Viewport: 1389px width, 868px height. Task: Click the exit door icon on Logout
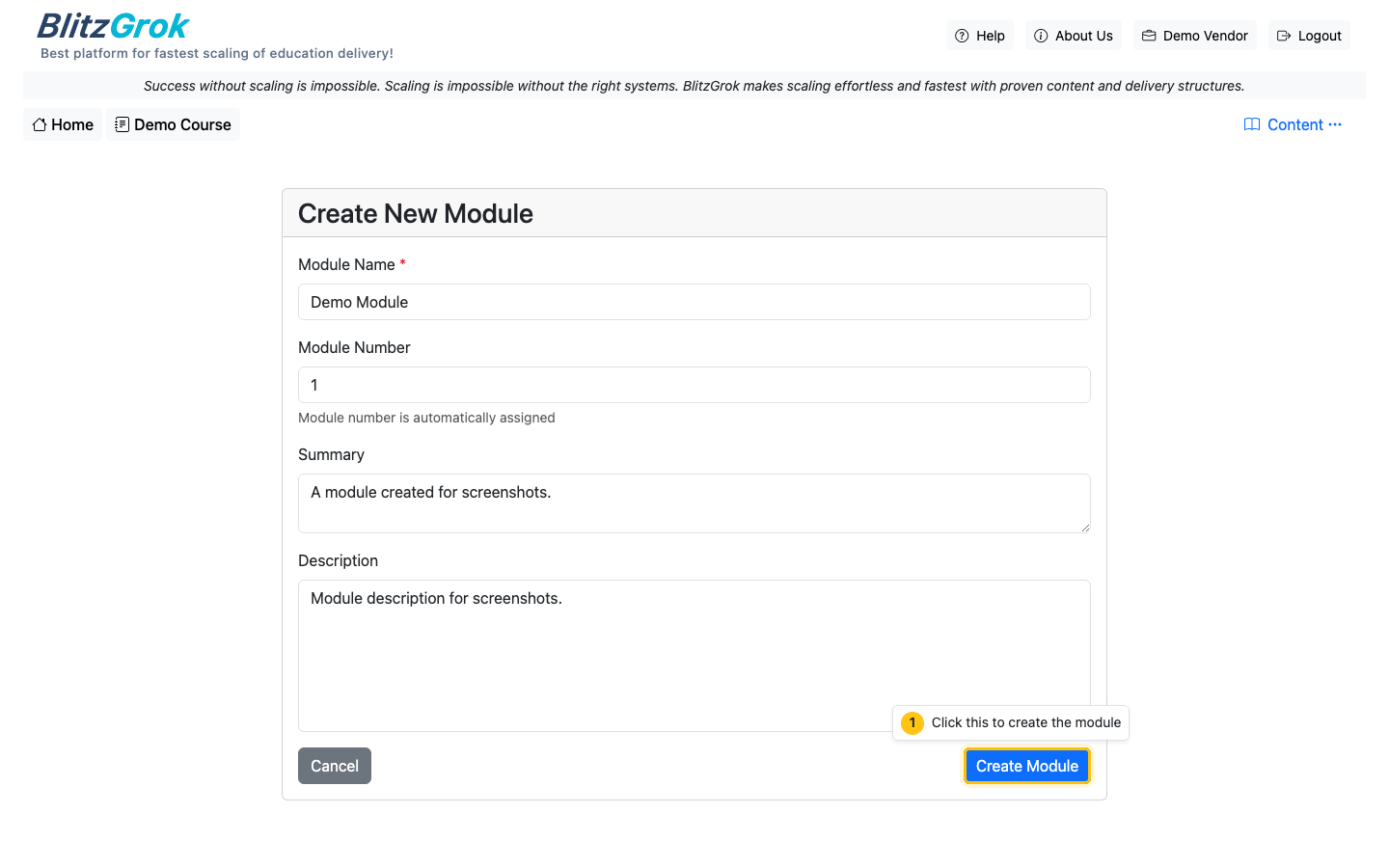pos(1283,35)
